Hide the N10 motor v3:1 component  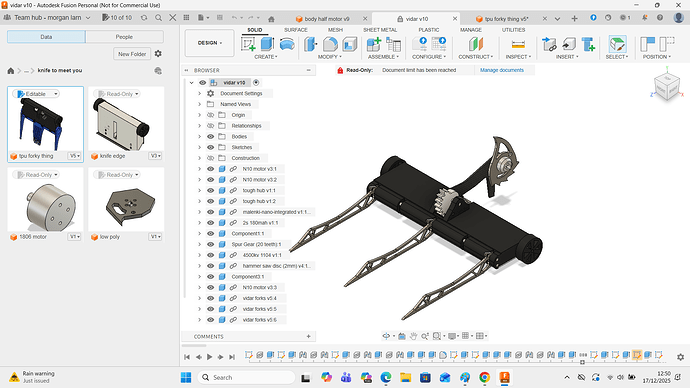click(x=210, y=169)
